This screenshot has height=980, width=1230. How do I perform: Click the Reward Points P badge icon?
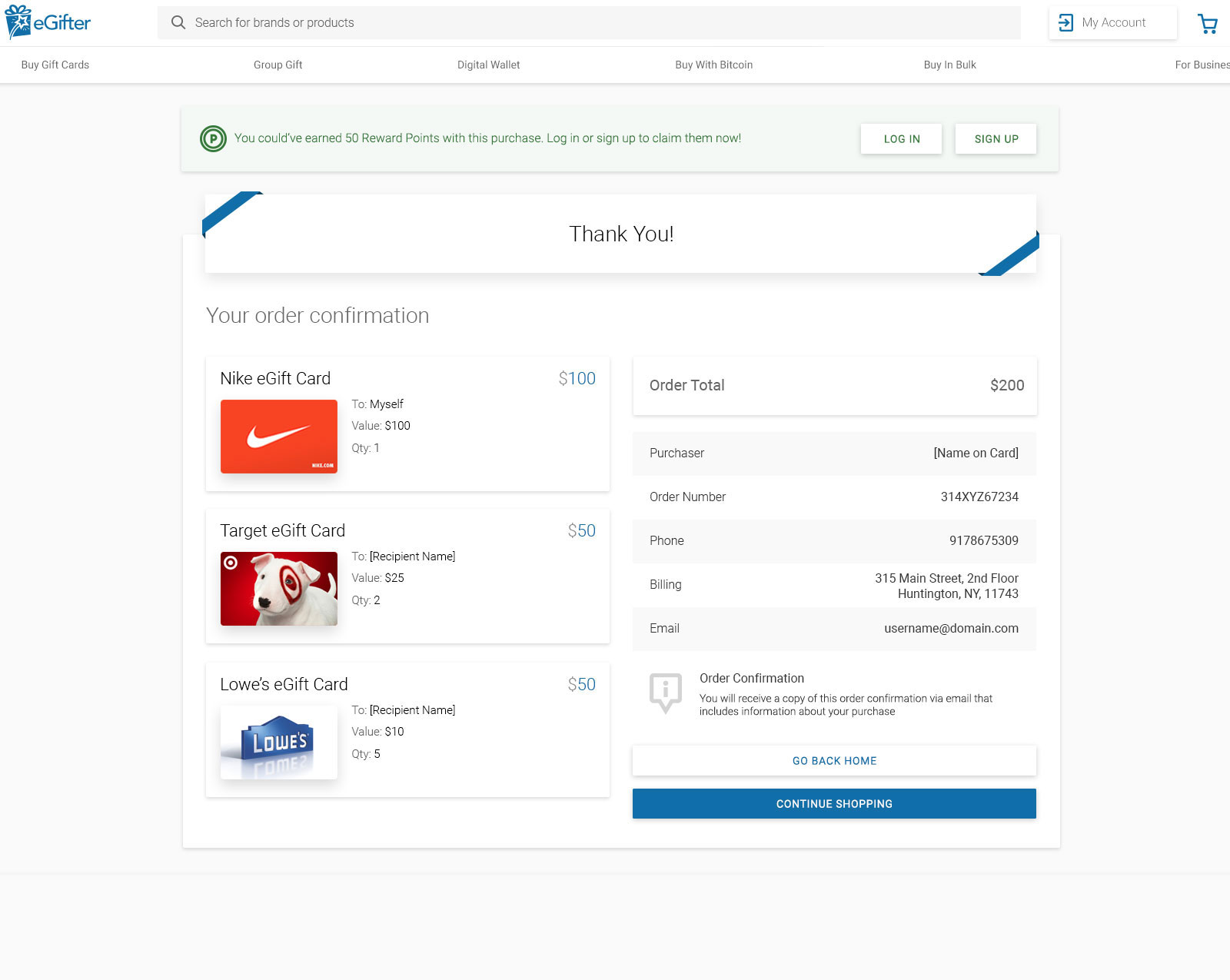[213, 138]
